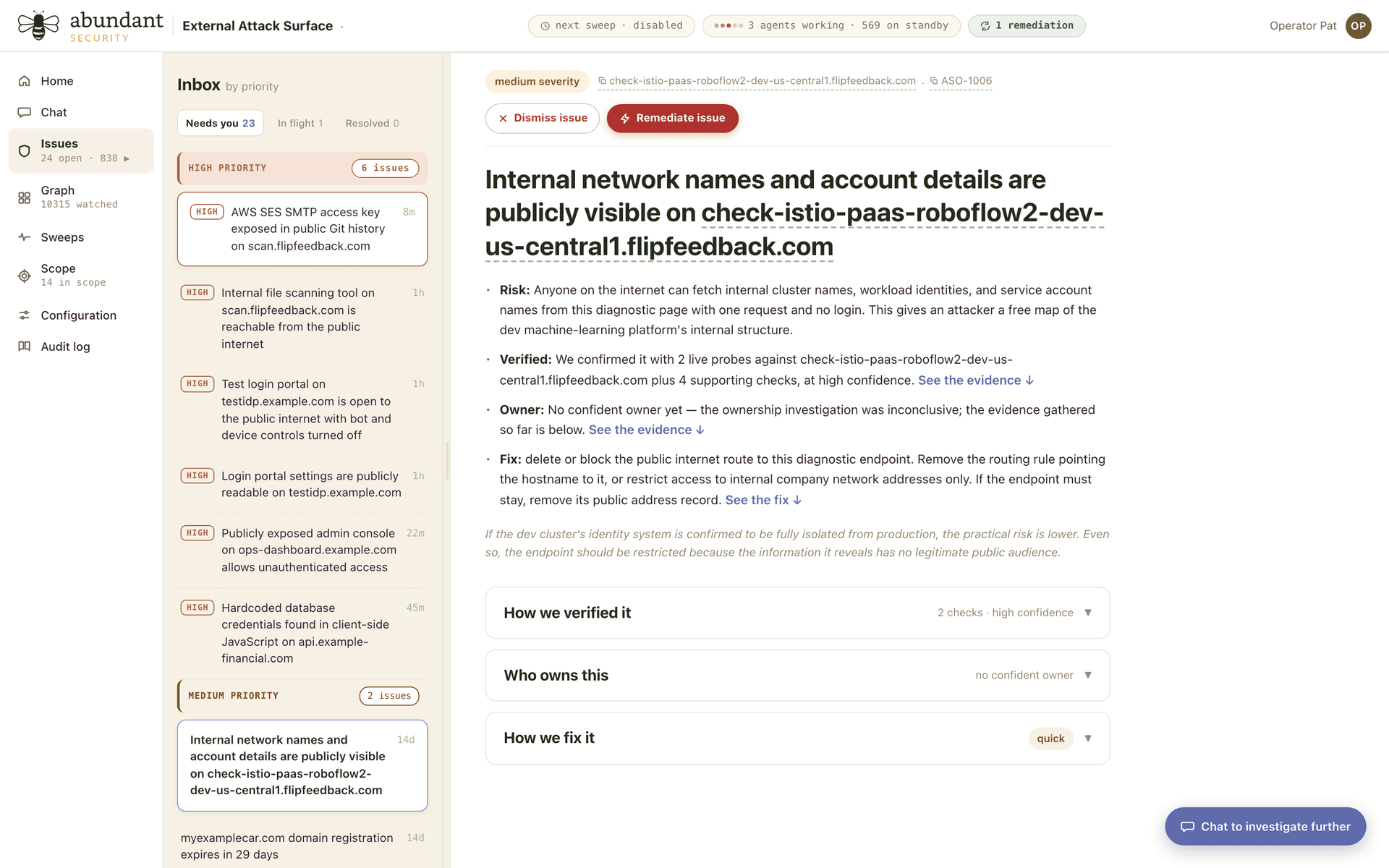This screenshot has width=1389, height=868.
Task: Select the Needs you 23 tab
Action: pos(220,123)
